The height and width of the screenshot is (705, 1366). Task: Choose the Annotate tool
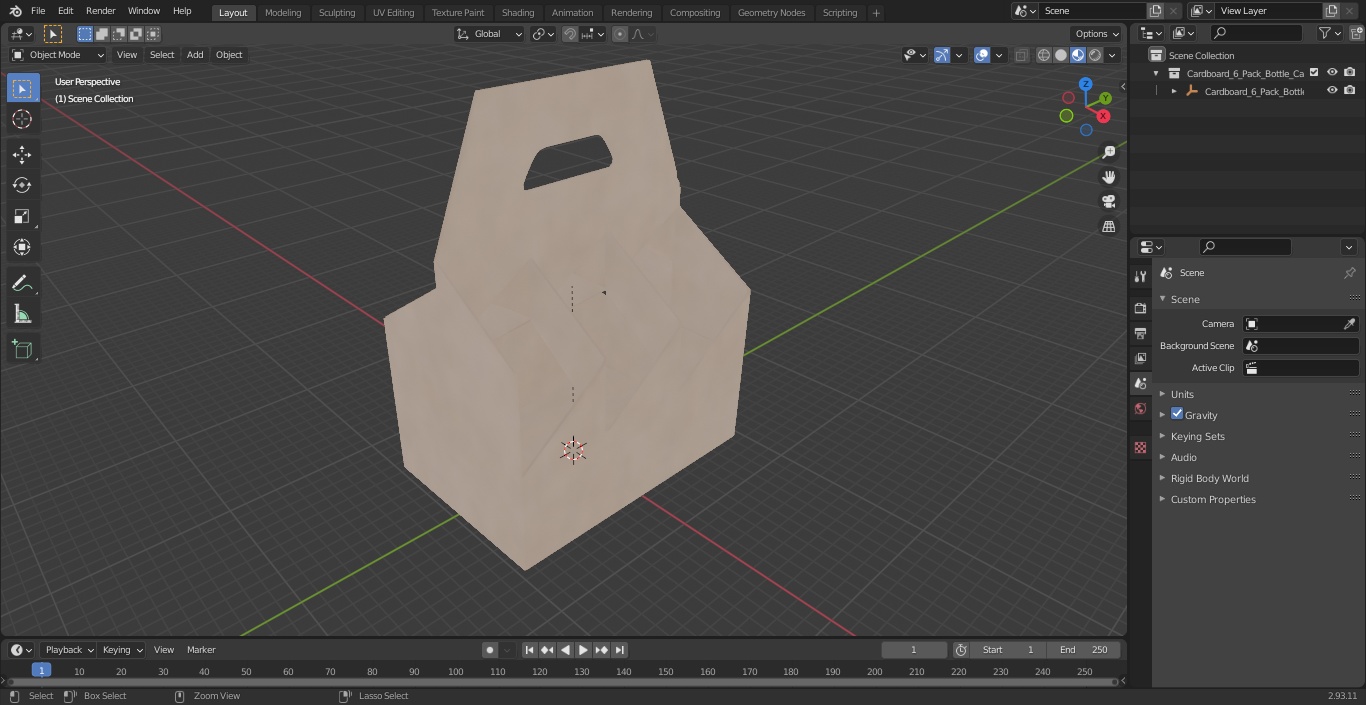click(x=22, y=284)
